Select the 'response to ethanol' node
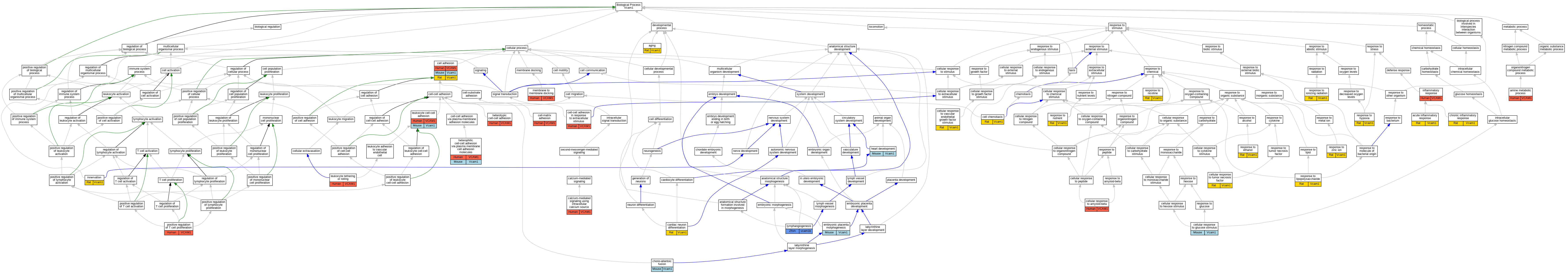This screenshot has height=274, width=1568. [1248, 151]
